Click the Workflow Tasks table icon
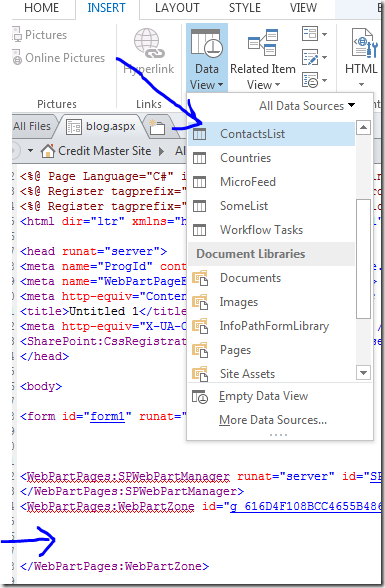This screenshot has height=588, width=385. (x=199, y=230)
